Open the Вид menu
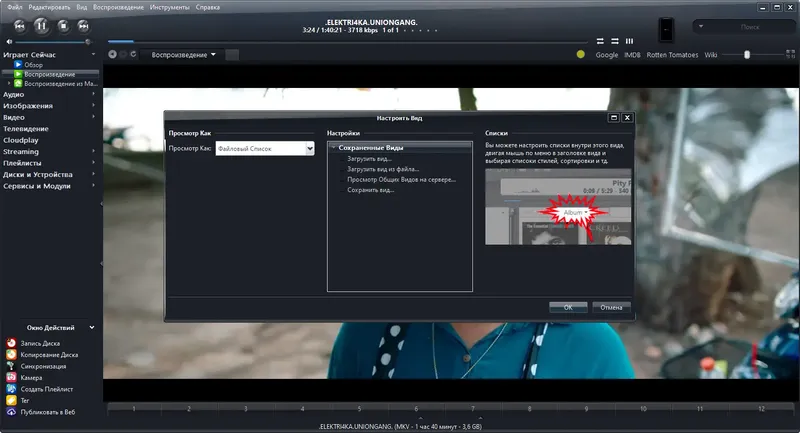 (82, 7)
